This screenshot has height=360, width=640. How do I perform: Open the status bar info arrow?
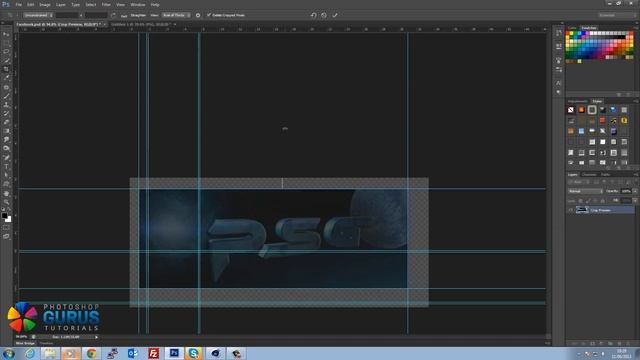(96, 337)
